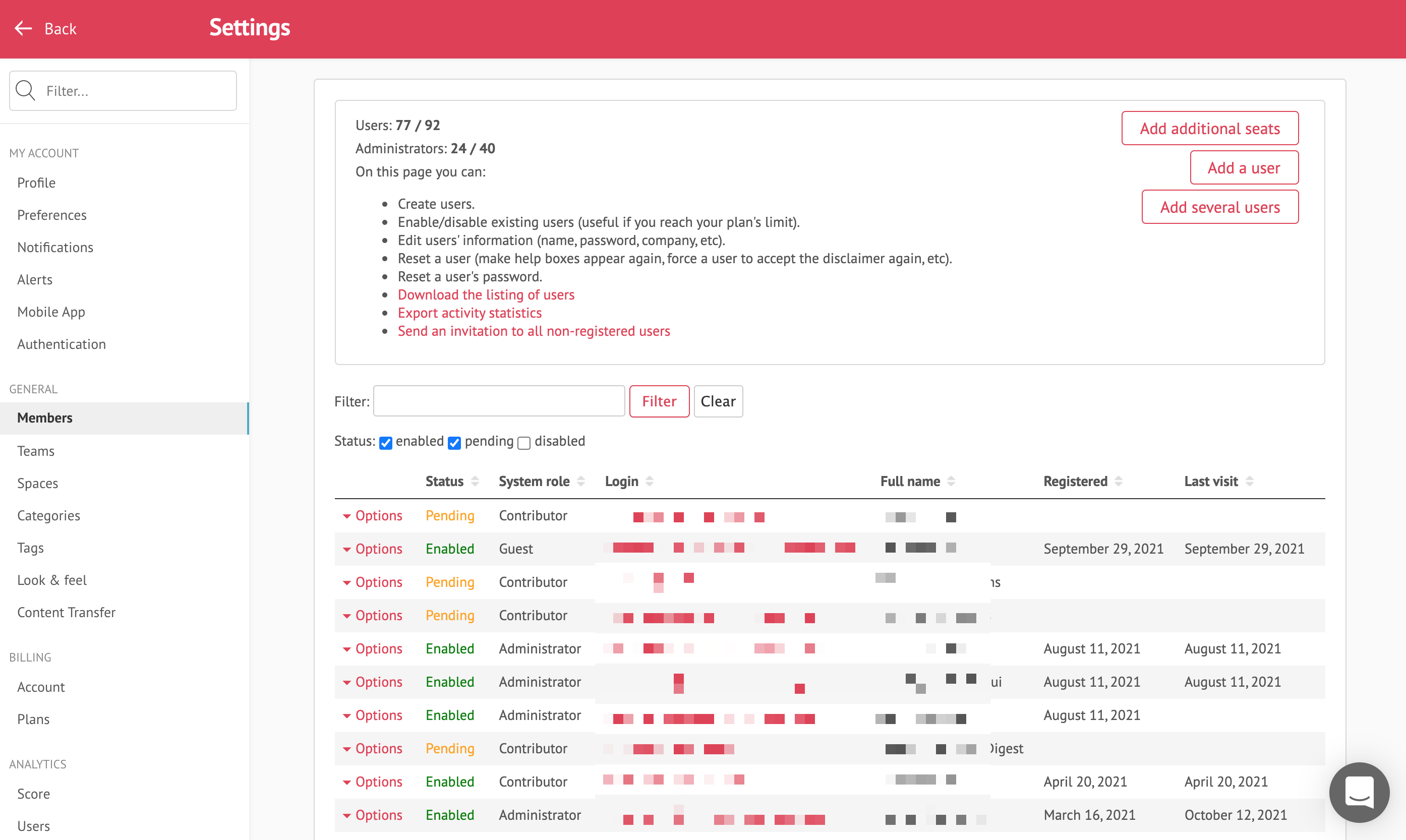Open the chat support bubble icon
This screenshot has width=1406, height=840.
(x=1359, y=792)
